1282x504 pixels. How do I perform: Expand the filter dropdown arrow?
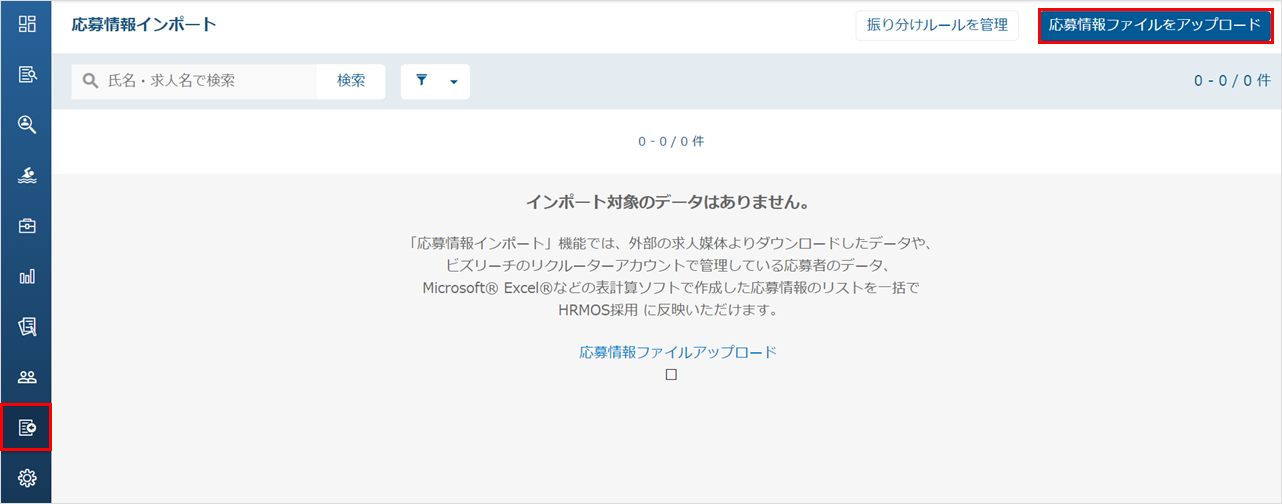(x=453, y=82)
